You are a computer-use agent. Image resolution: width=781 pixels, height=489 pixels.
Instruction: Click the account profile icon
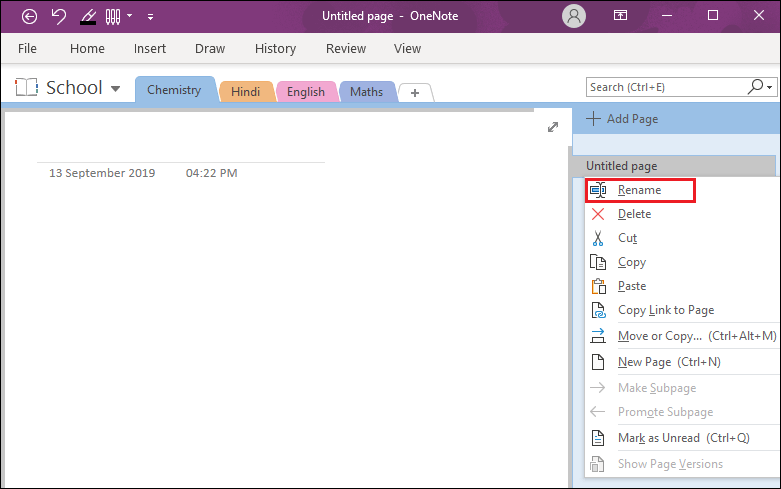click(x=574, y=16)
